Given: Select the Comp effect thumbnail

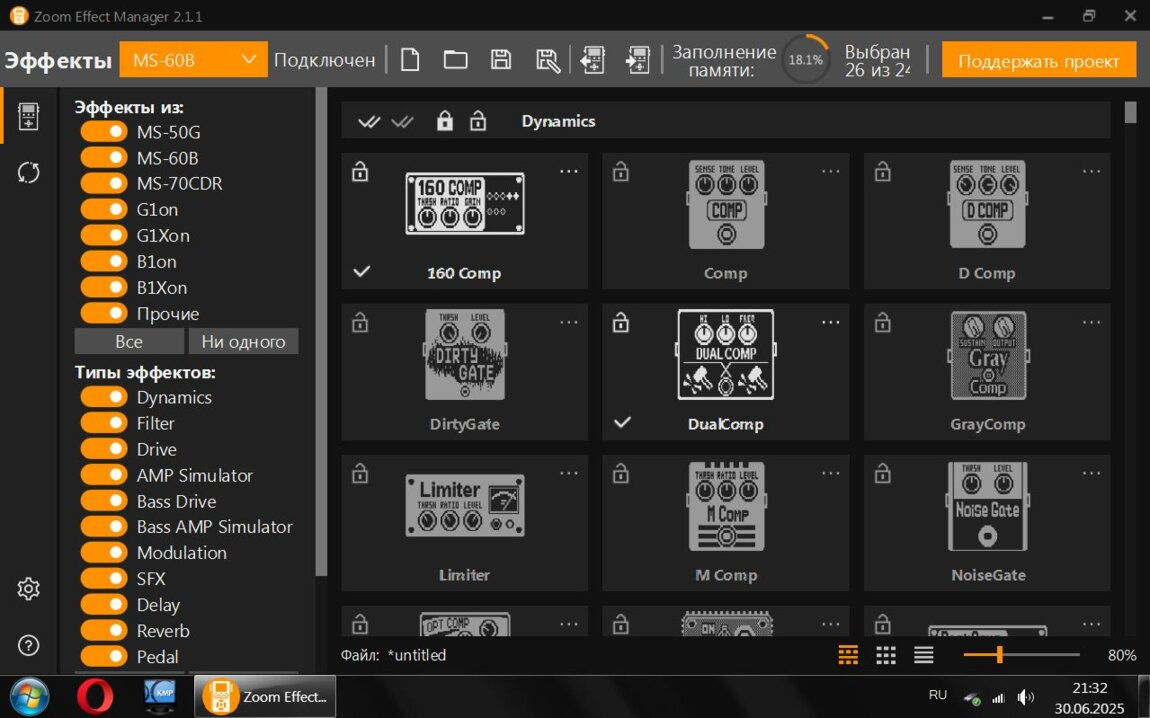Looking at the screenshot, I should 726,205.
